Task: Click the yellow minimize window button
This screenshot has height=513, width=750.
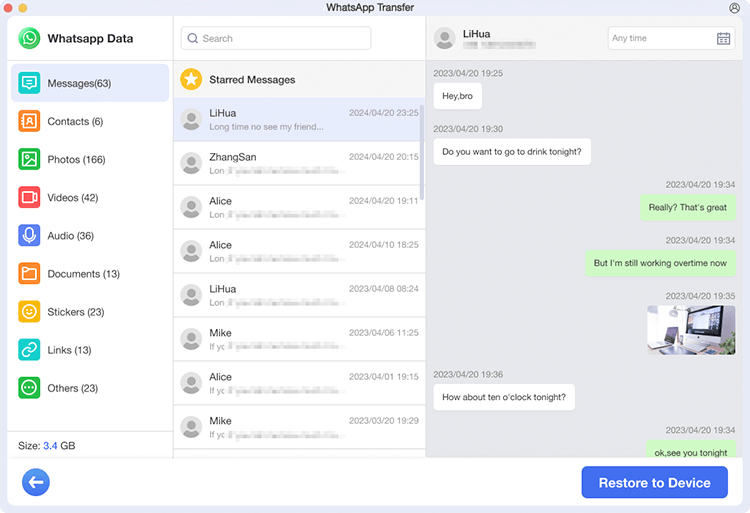Action: pyautogui.click(x=22, y=8)
